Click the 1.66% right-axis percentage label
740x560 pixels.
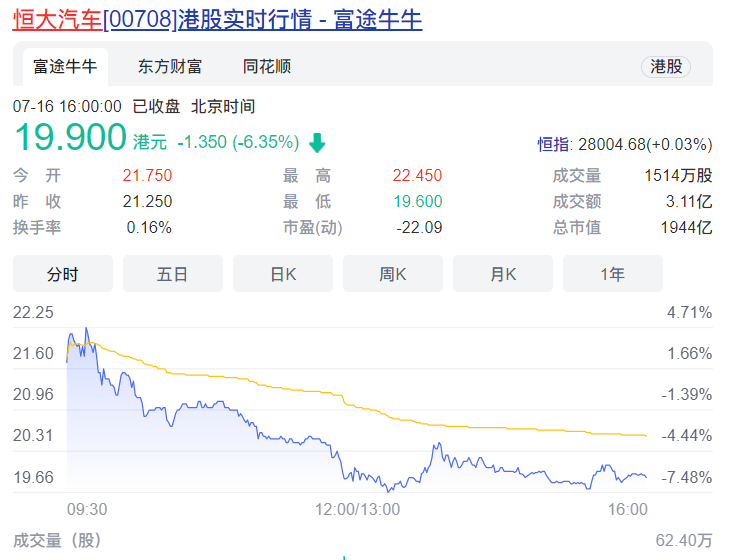pyautogui.click(x=690, y=353)
